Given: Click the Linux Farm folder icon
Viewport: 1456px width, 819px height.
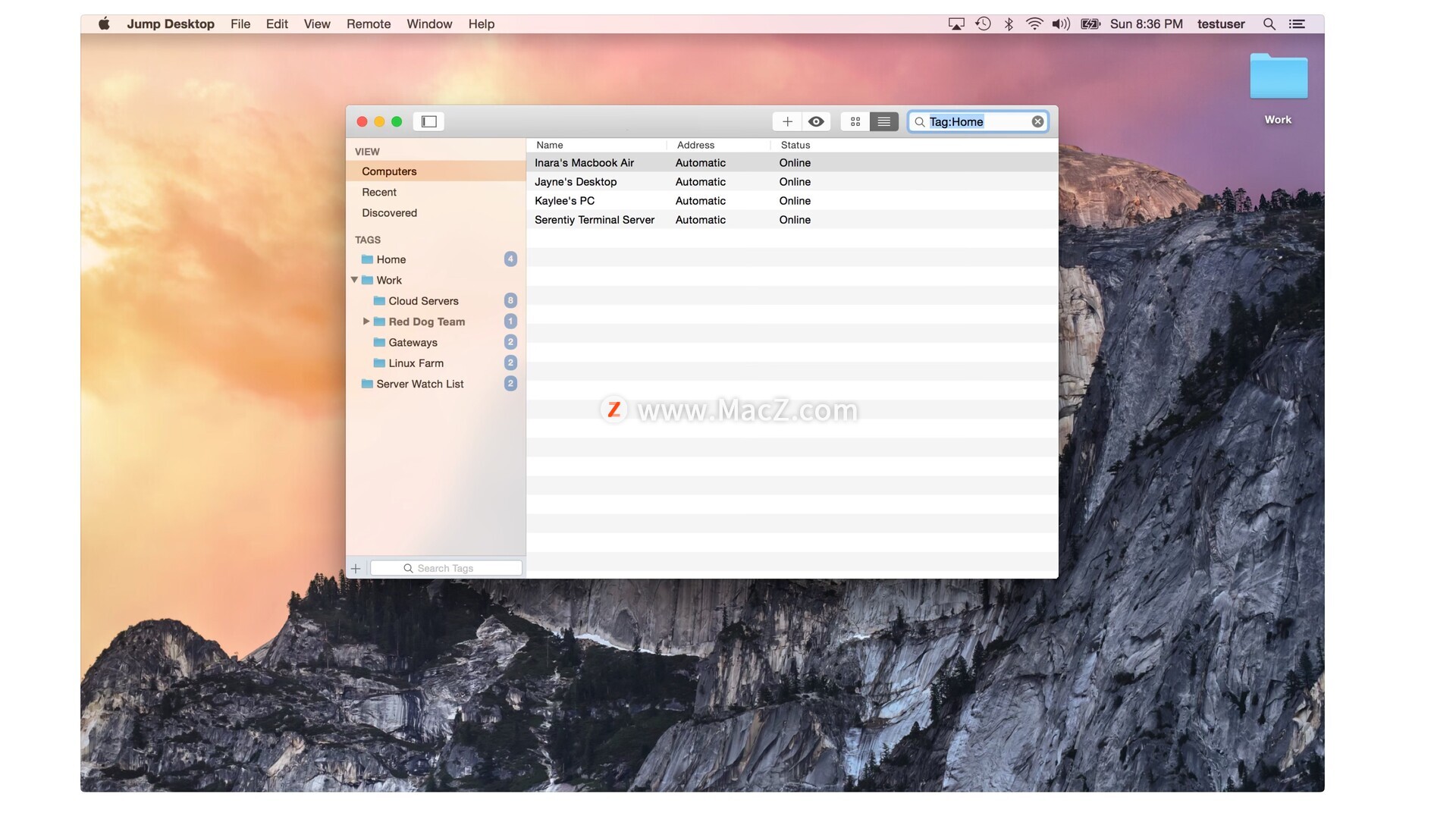Looking at the screenshot, I should coord(379,363).
